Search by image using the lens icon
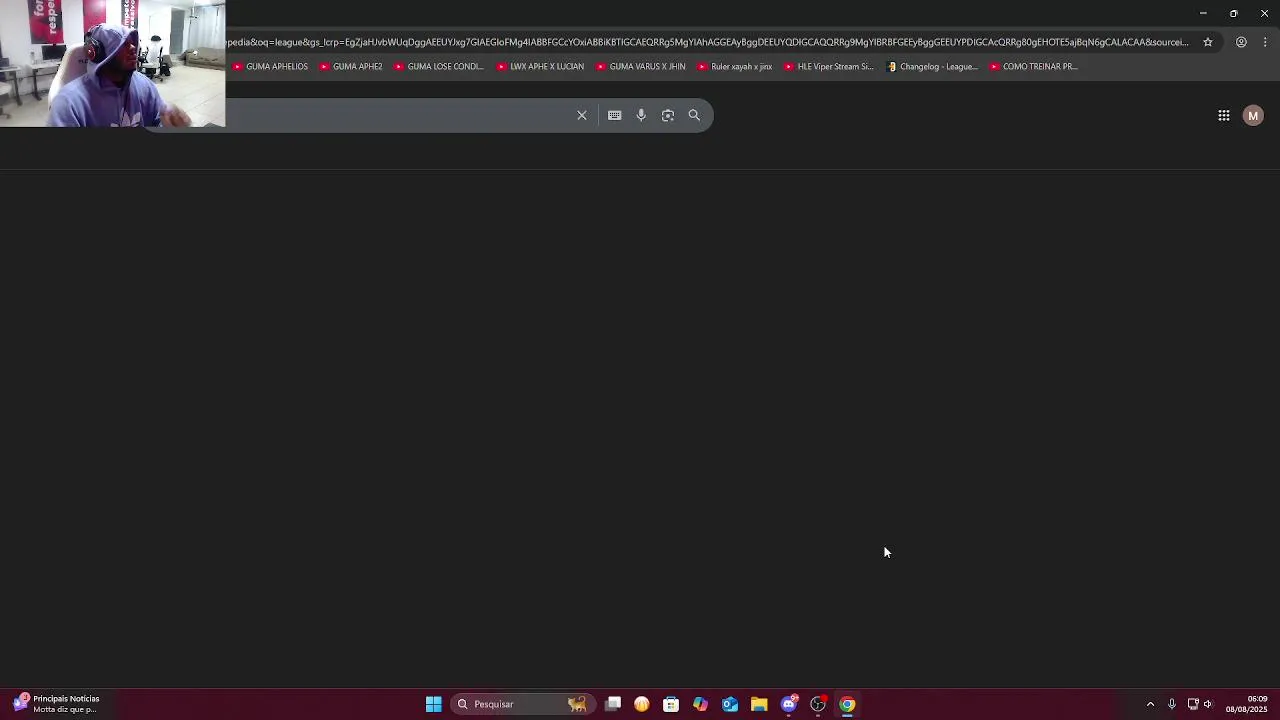Image resolution: width=1280 pixels, height=720 pixels. pyautogui.click(x=668, y=115)
